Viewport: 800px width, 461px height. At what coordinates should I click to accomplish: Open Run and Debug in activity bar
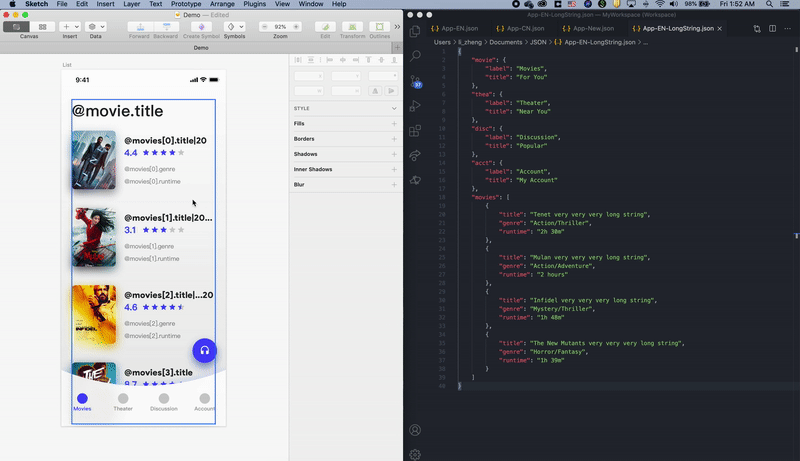415,106
